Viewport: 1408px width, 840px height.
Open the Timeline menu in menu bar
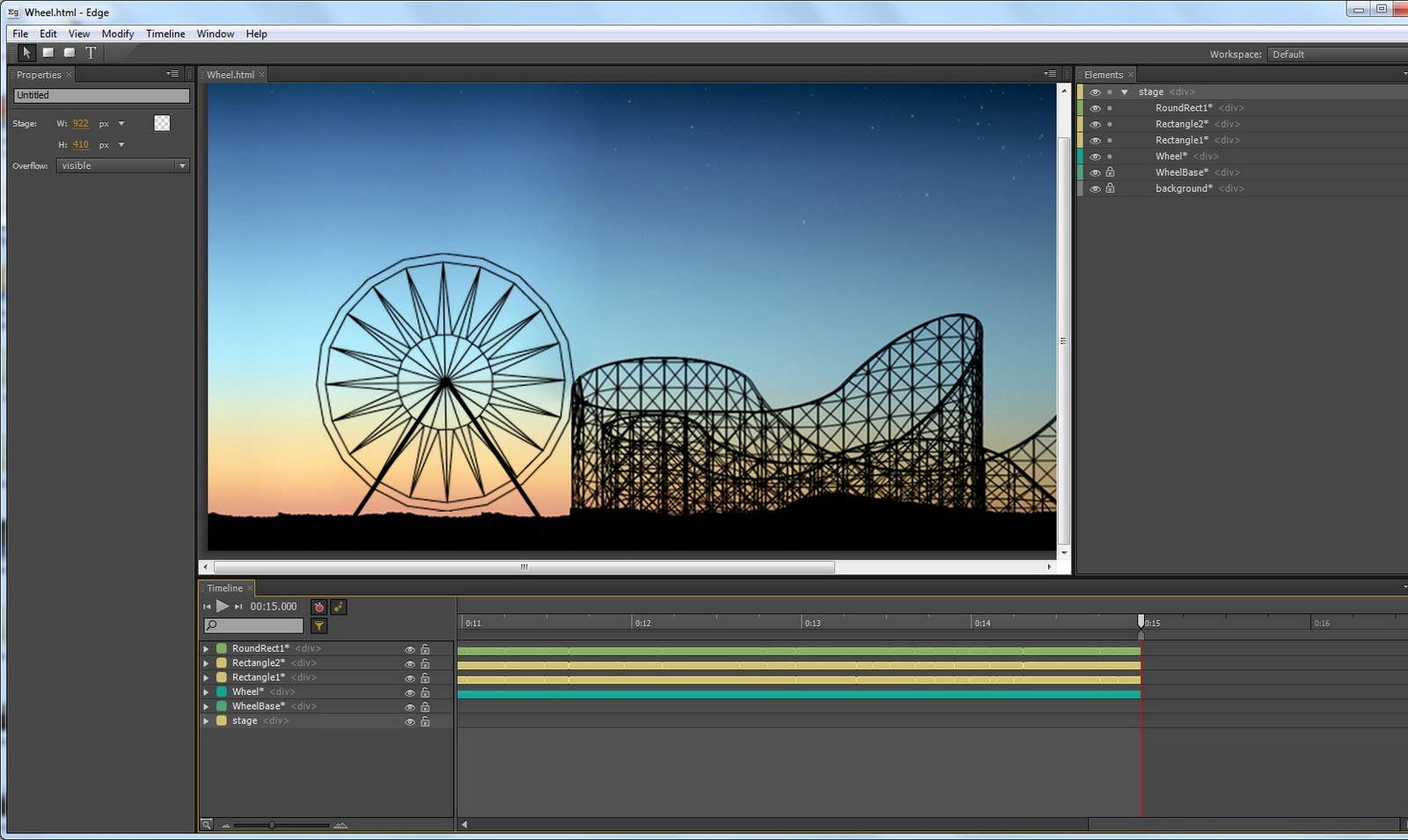point(165,33)
